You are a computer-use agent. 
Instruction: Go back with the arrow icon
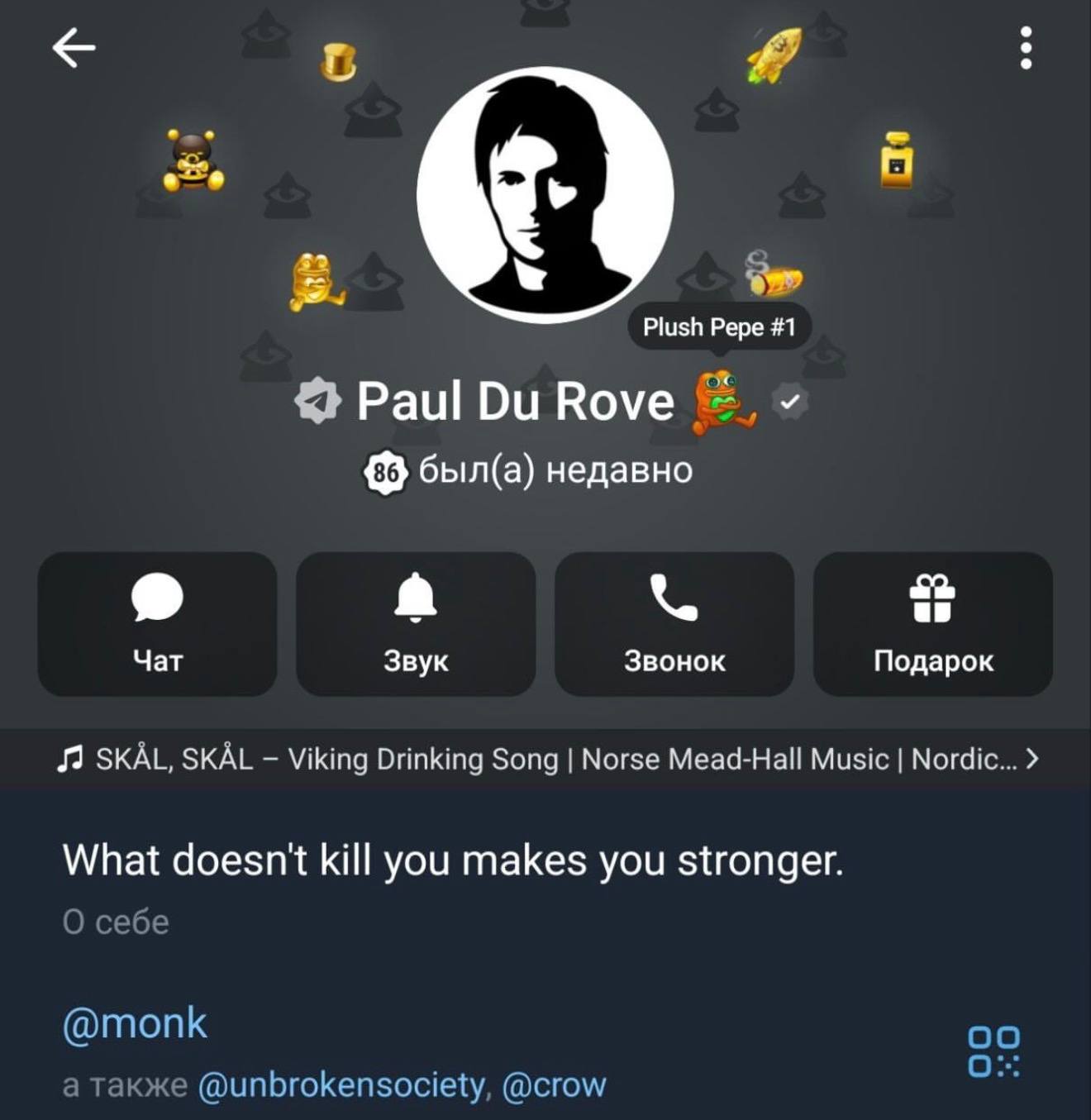[74, 47]
